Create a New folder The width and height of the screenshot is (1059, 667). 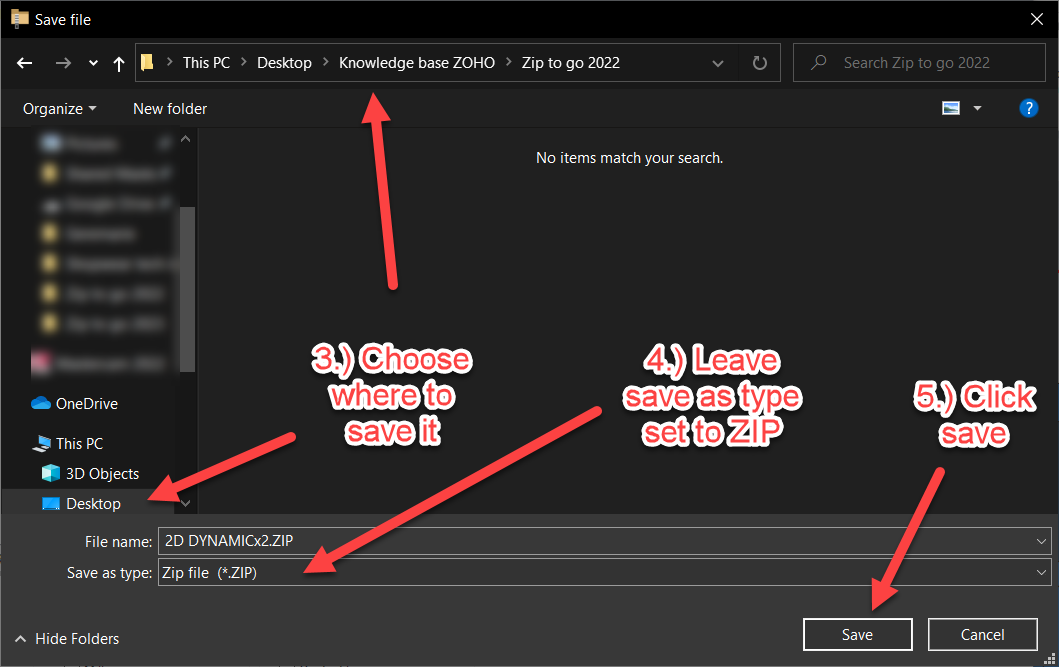(170, 109)
